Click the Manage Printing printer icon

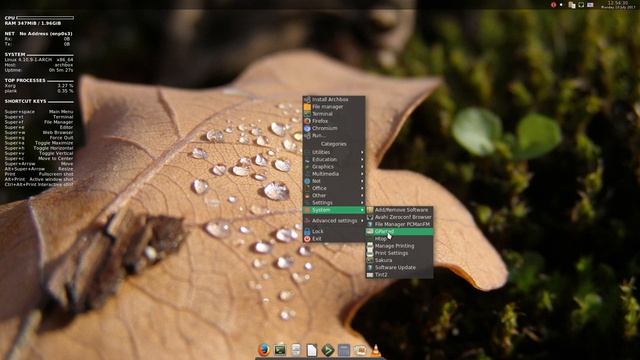coord(370,246)
